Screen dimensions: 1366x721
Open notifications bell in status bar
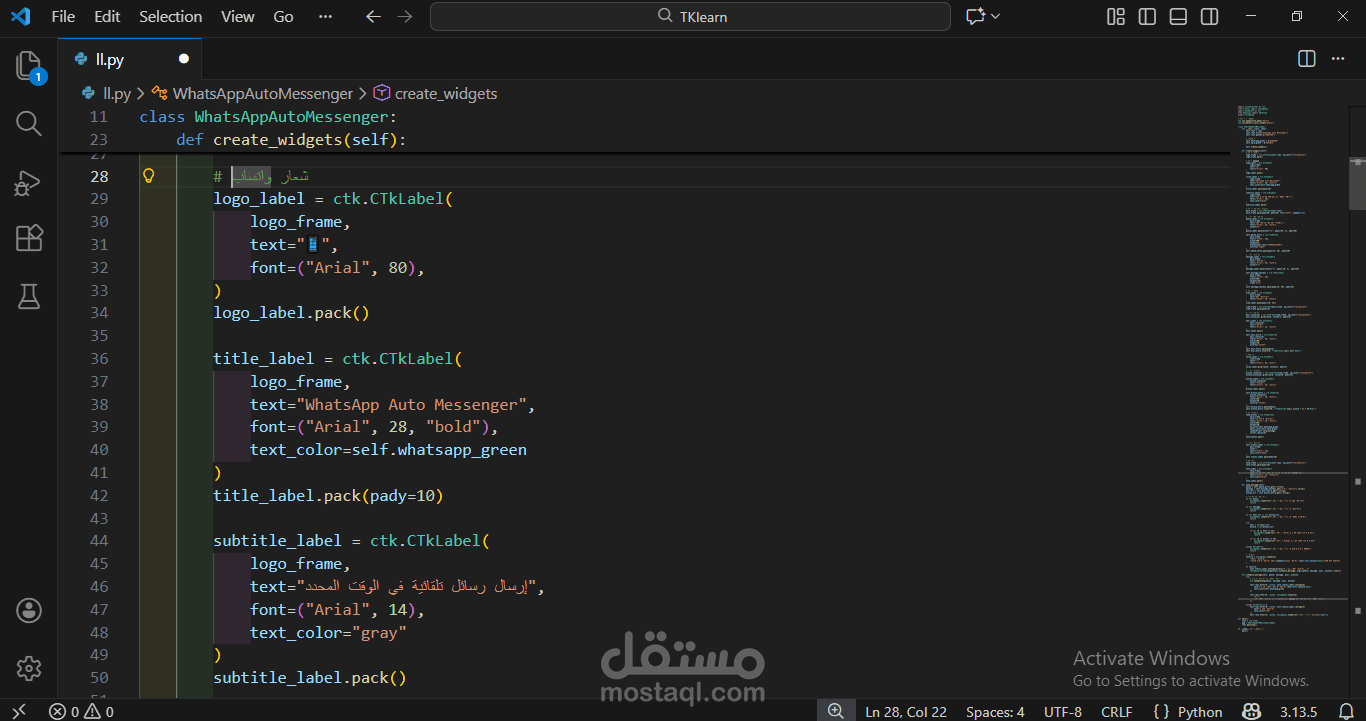pos(1346,712)
